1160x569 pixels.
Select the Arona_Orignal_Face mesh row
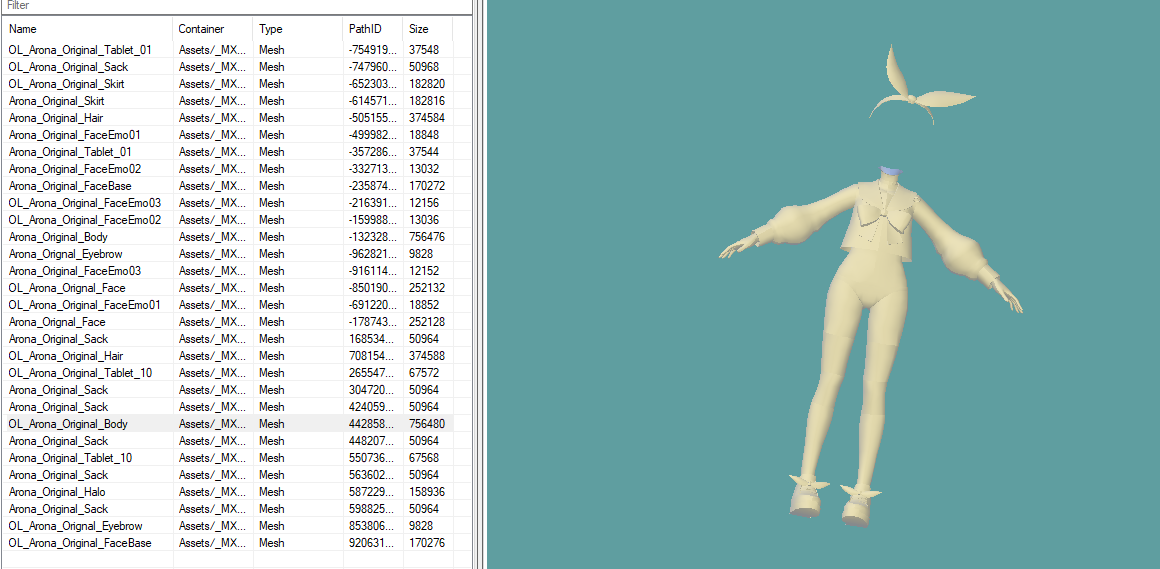click(228, 322)
